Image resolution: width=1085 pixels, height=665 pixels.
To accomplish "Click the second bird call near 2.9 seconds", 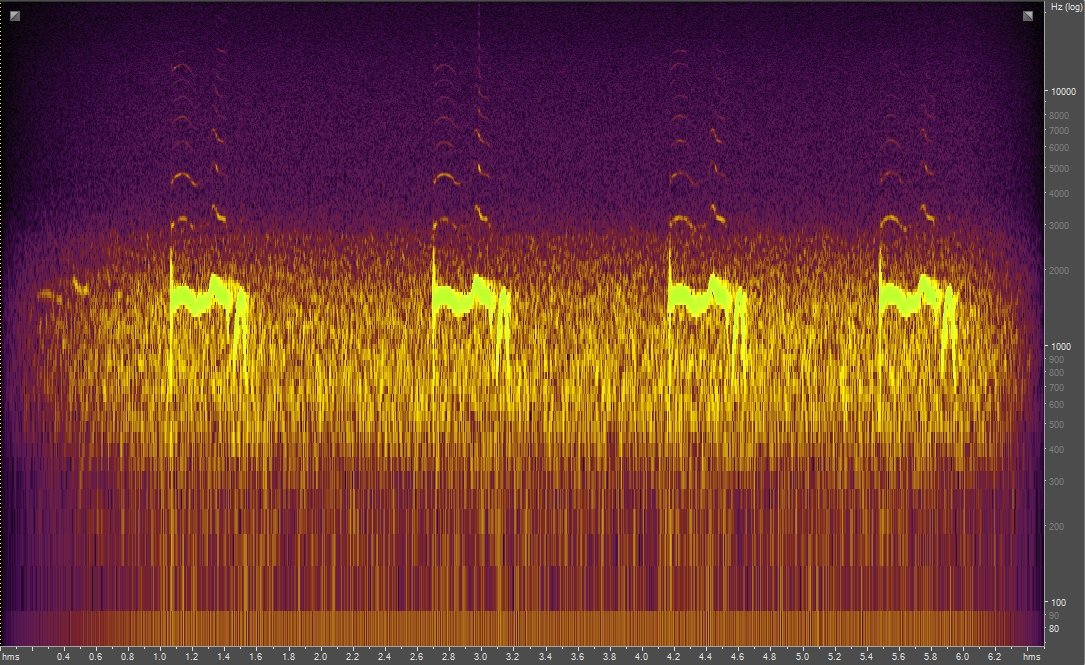I will click(470, 295).
